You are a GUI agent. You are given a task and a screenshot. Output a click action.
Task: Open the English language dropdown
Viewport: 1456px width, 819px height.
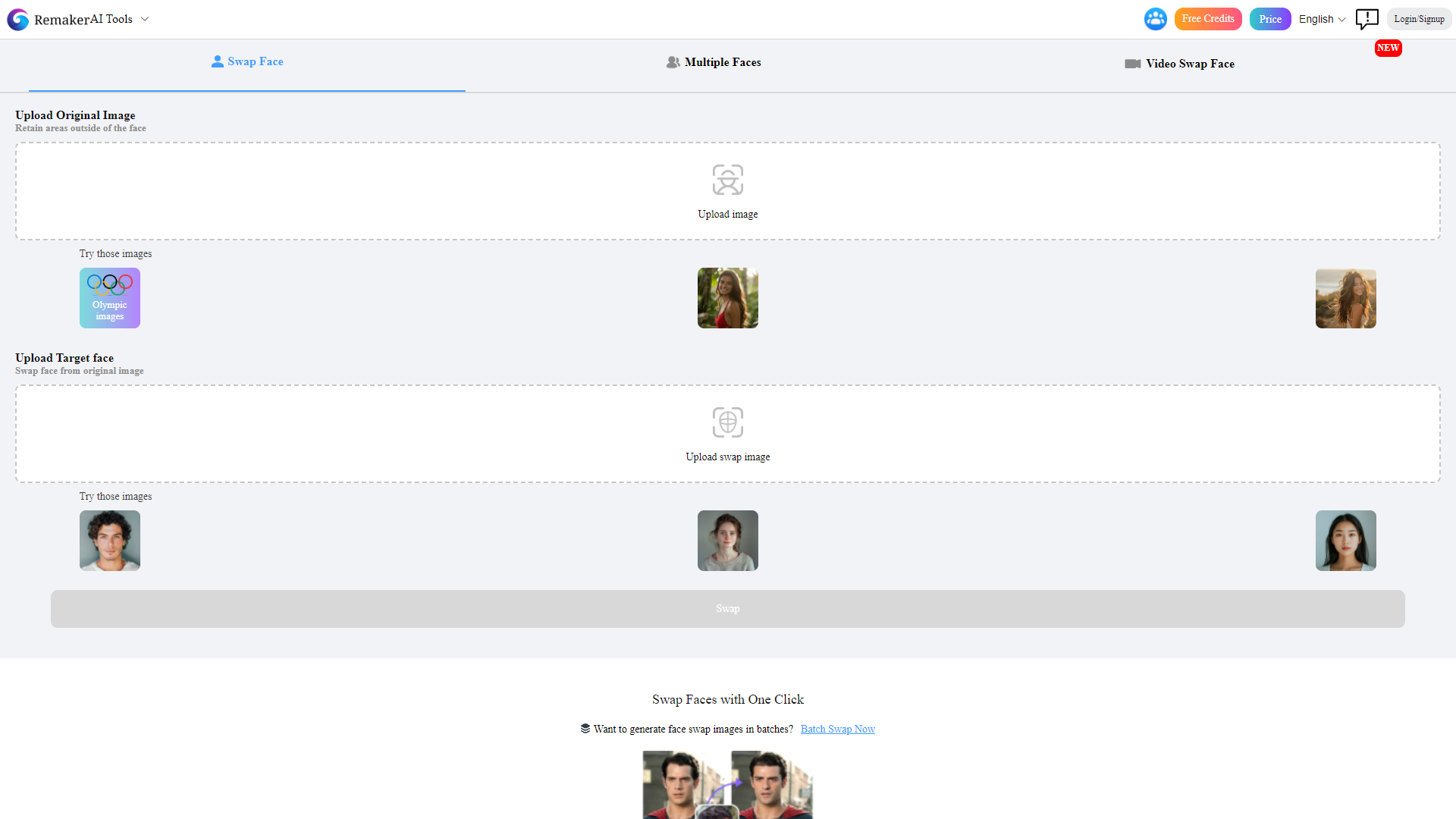click(x=1321, y=19)
